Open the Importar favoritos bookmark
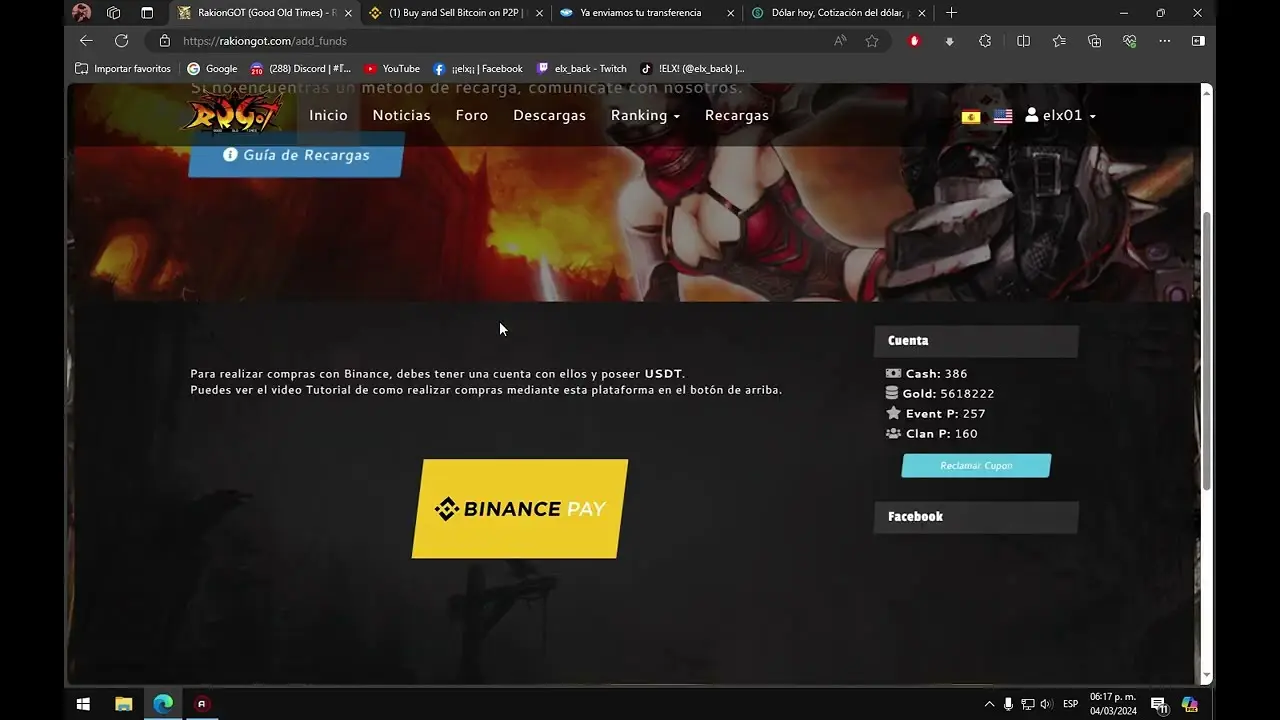 (123, 69)
